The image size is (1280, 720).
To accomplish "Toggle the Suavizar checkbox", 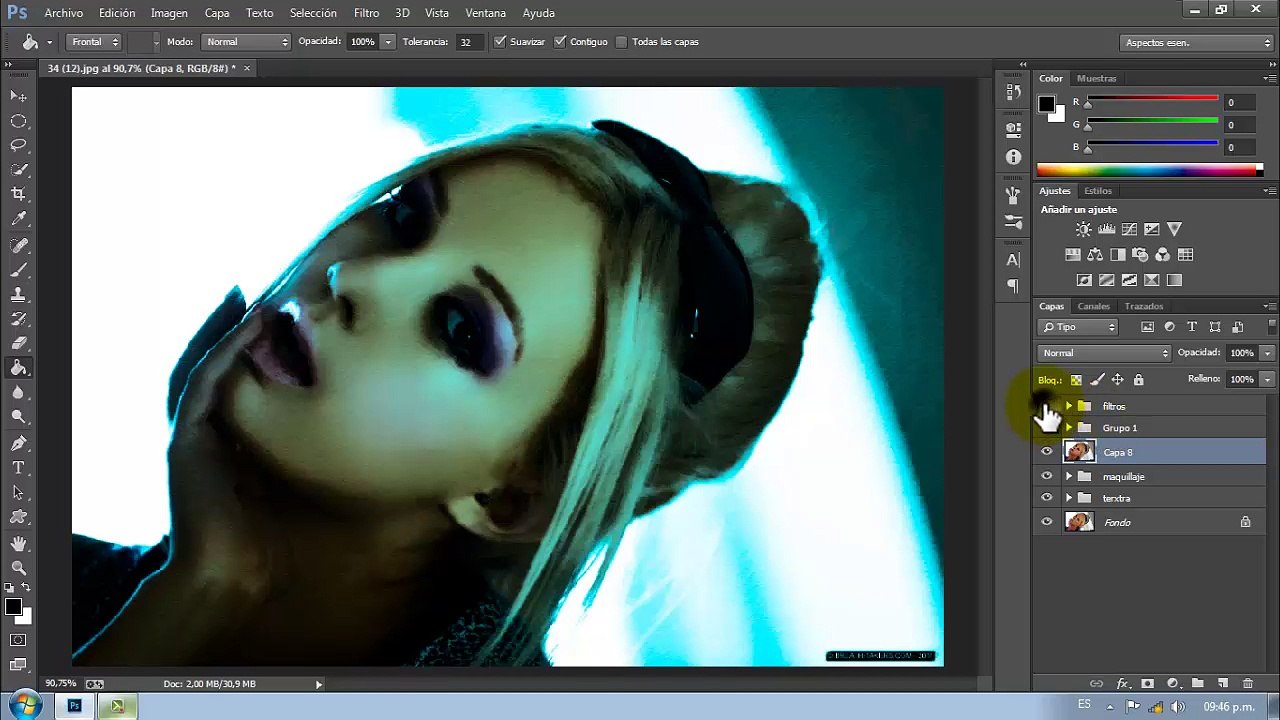I will [x=500, y=42].
